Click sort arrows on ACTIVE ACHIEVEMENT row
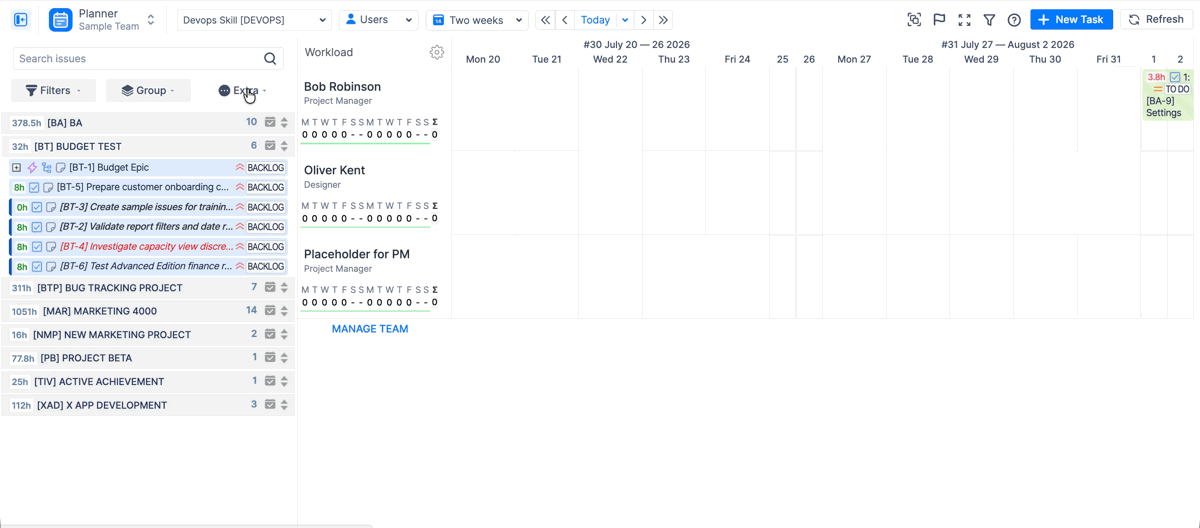1200x528 pixels. point(284,382)
